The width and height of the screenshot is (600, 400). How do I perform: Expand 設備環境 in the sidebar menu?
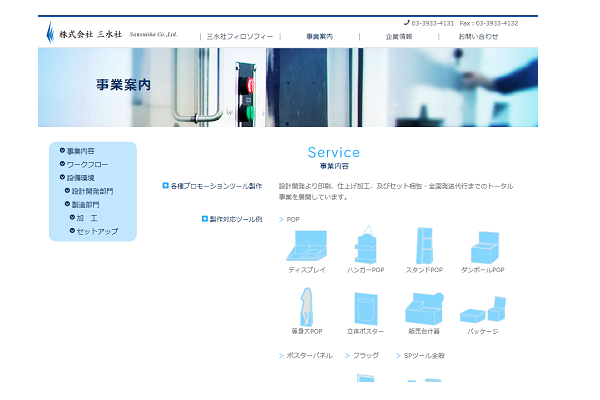click(80, 177)
